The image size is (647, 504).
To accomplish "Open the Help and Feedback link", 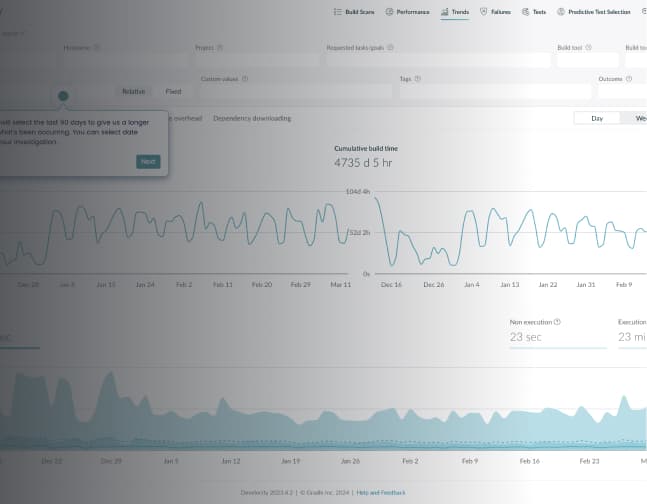I will point(381,493).
